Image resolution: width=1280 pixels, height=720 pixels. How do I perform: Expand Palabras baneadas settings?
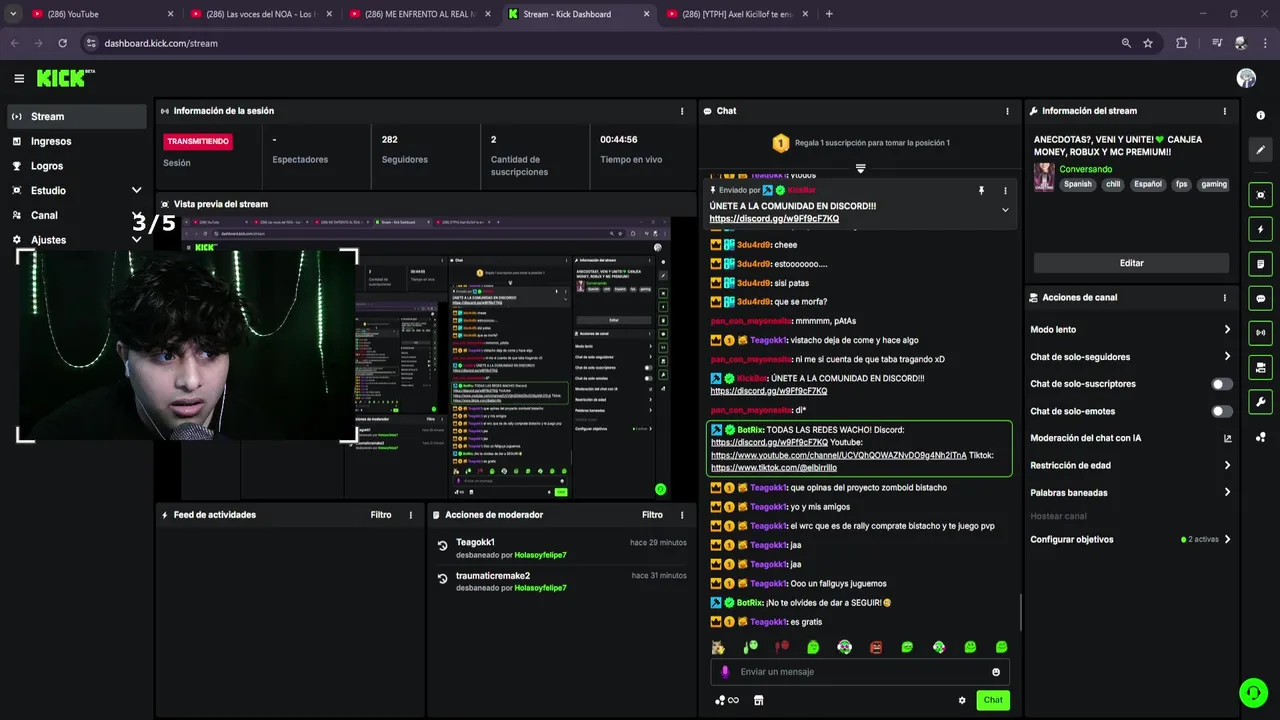(1227, 492)
